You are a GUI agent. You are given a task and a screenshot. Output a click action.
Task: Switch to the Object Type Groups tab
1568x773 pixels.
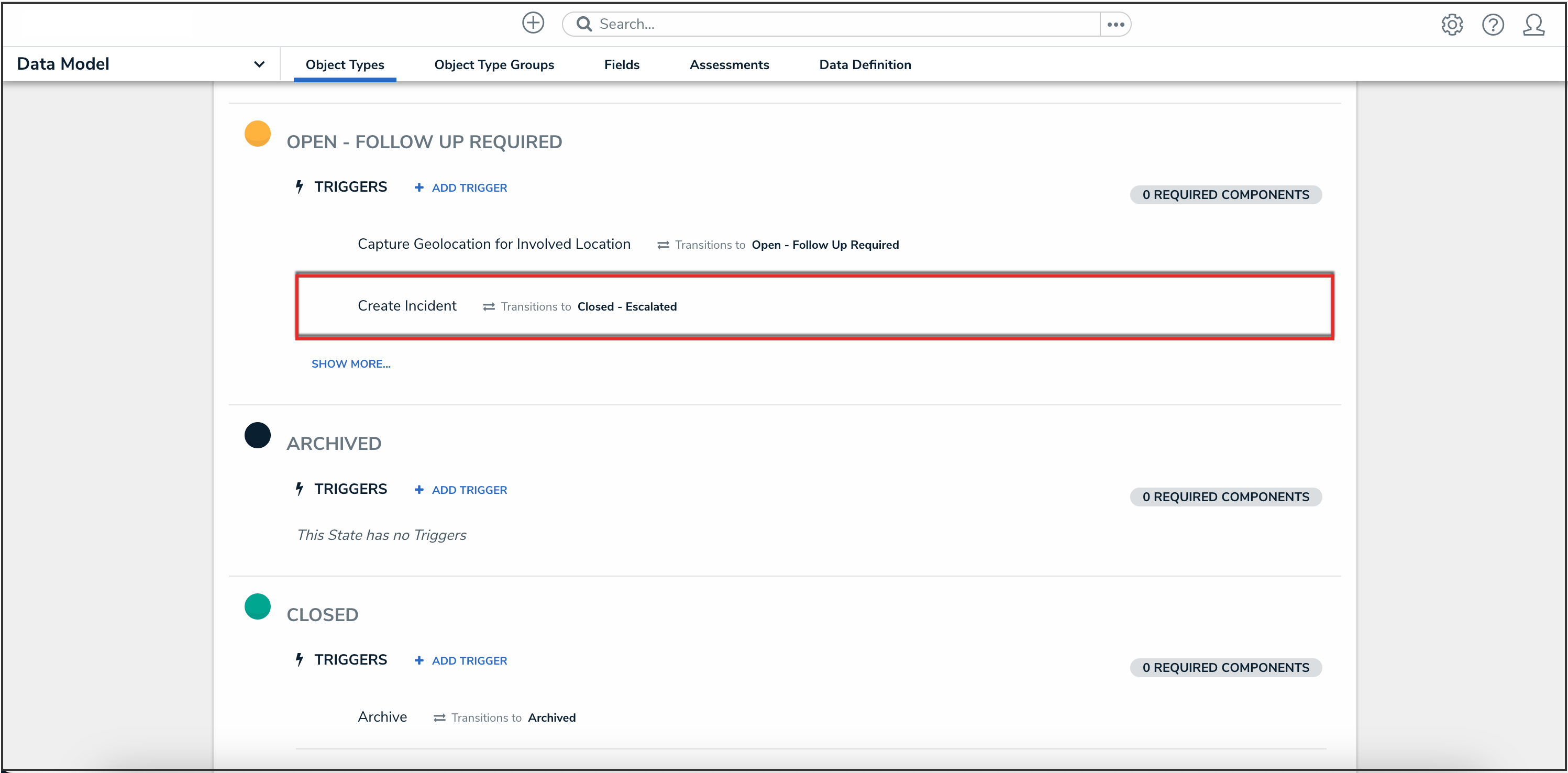click(x=494, y=64)
